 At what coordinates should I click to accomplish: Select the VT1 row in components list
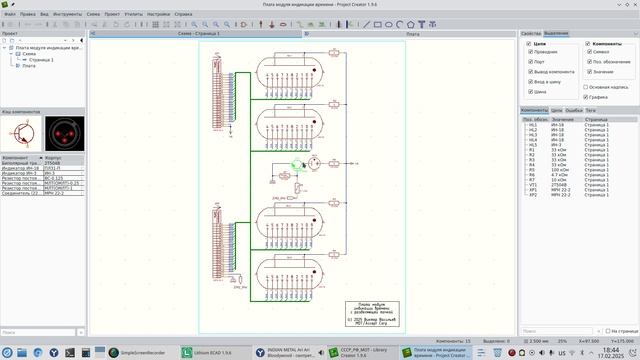click(x=579, y=185)
